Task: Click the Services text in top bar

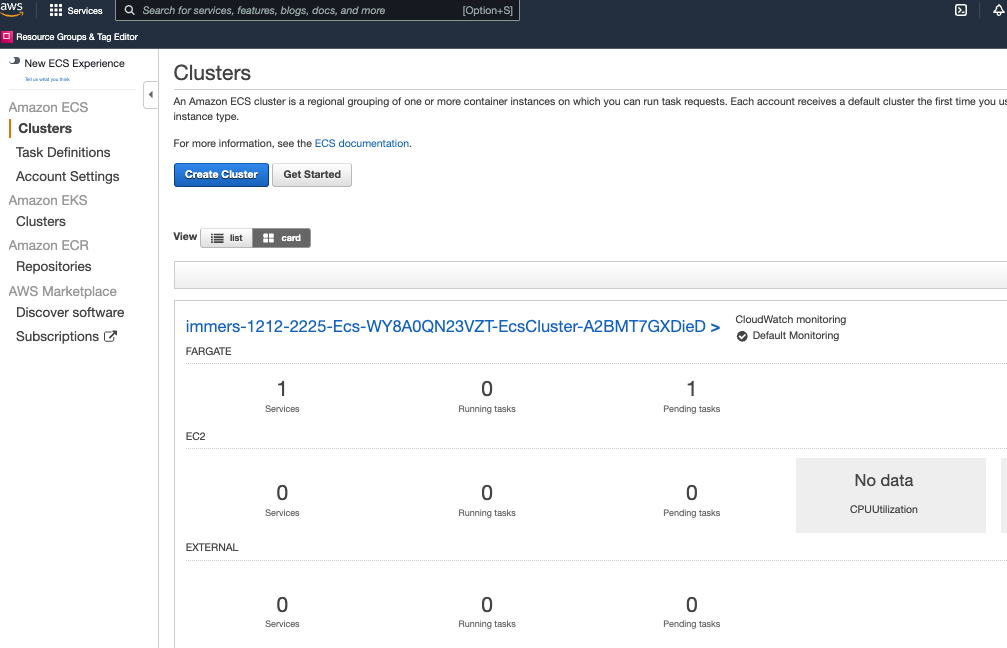Action: tap(85, 11)
